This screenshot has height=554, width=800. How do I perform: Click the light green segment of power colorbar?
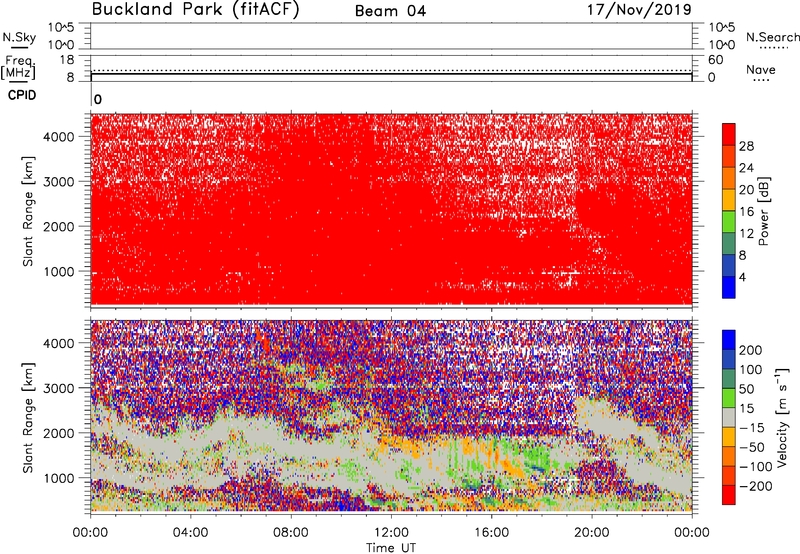coord(729,222)
